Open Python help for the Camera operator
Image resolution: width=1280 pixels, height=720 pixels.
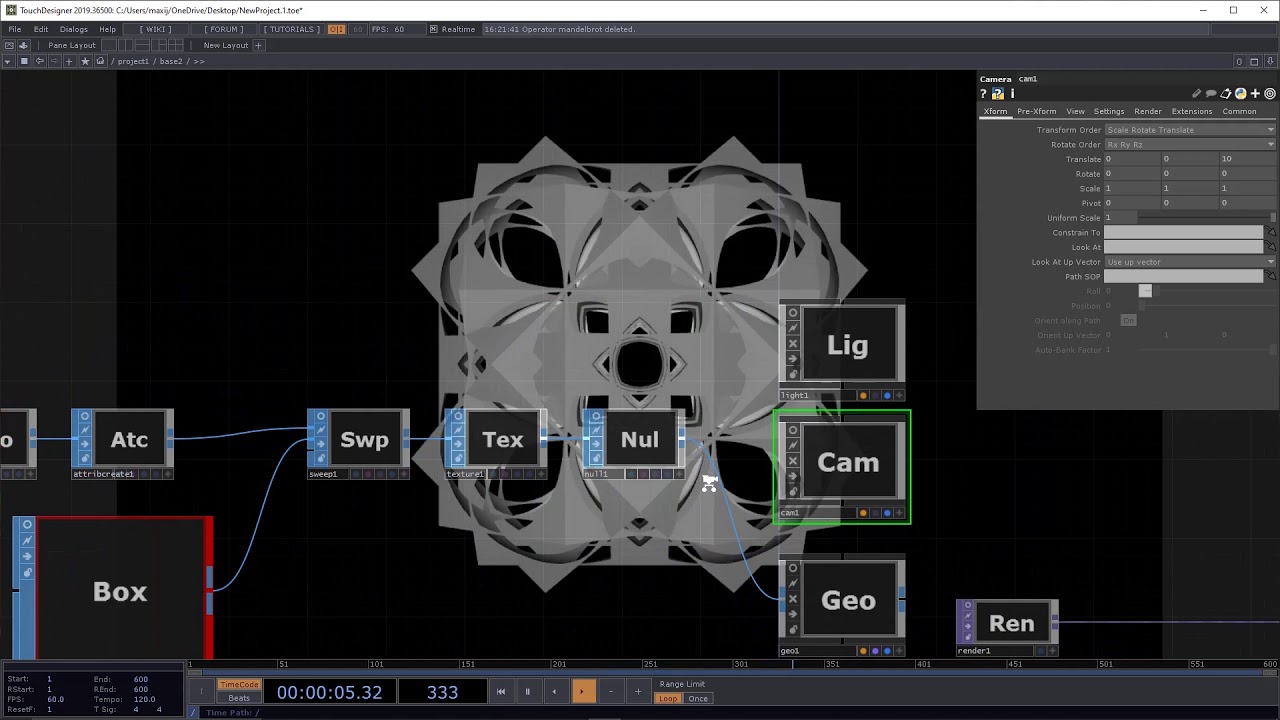click(997, 94)
